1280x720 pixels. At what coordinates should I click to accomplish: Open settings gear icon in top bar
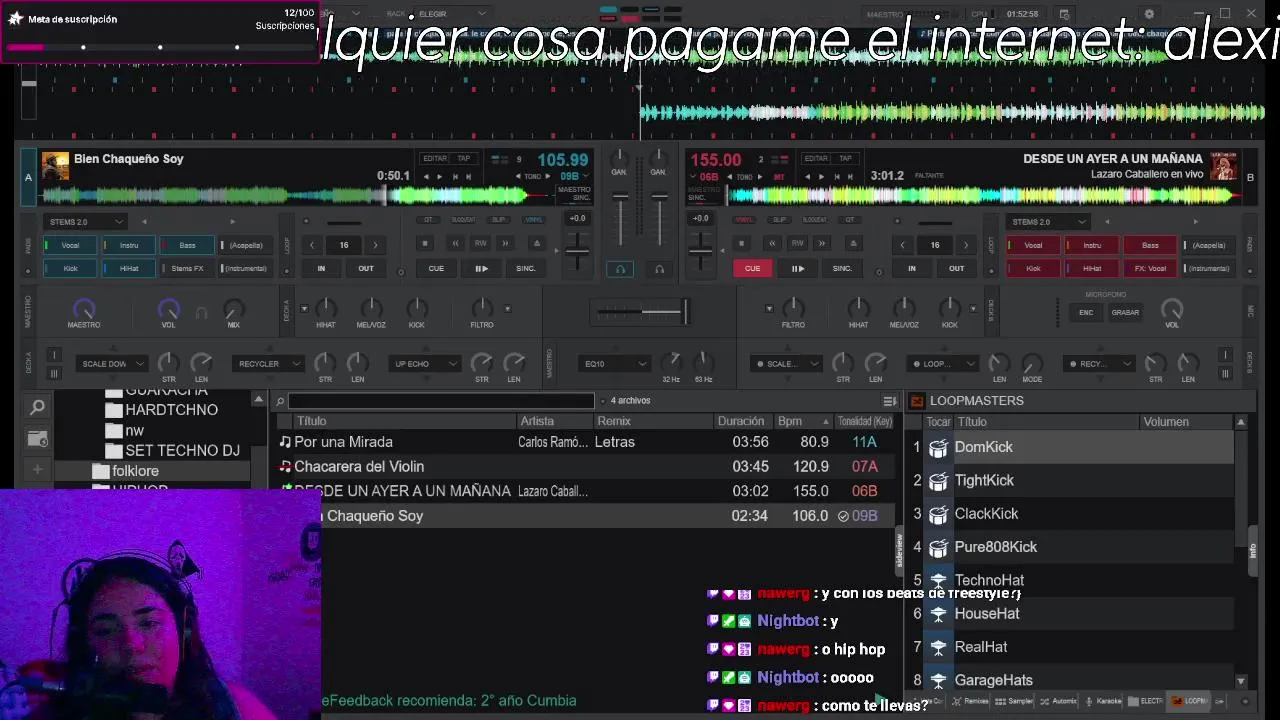(1149, 14)
